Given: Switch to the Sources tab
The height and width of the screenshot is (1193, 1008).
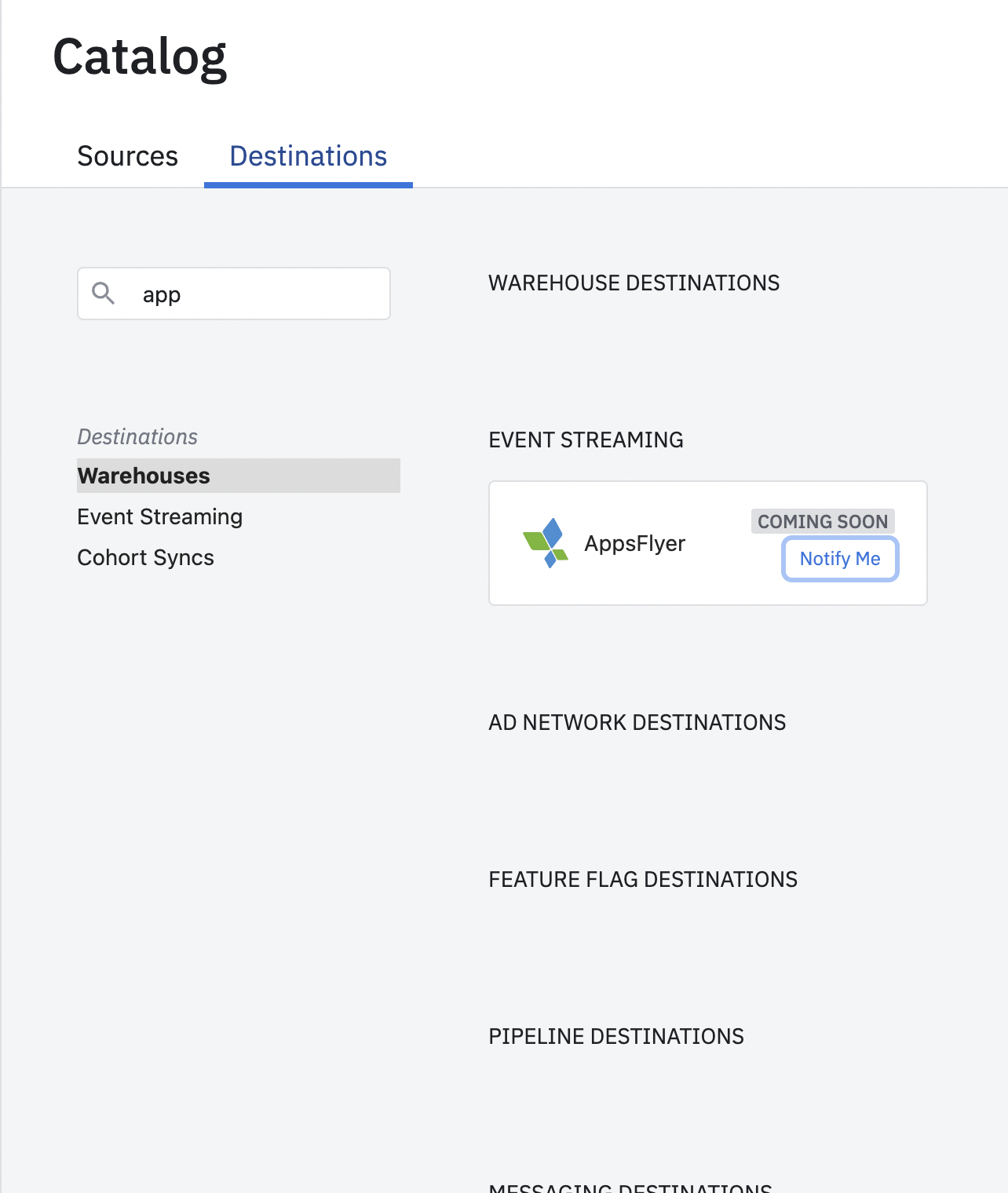Looking at the screenshot, I should 127,156.
